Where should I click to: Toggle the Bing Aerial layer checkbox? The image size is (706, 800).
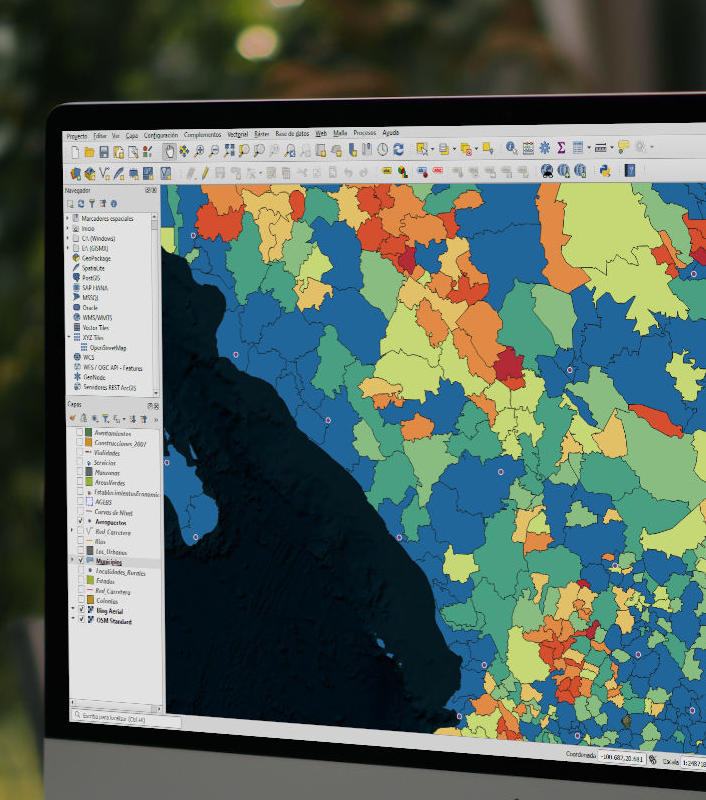click(x=81, y=609)
